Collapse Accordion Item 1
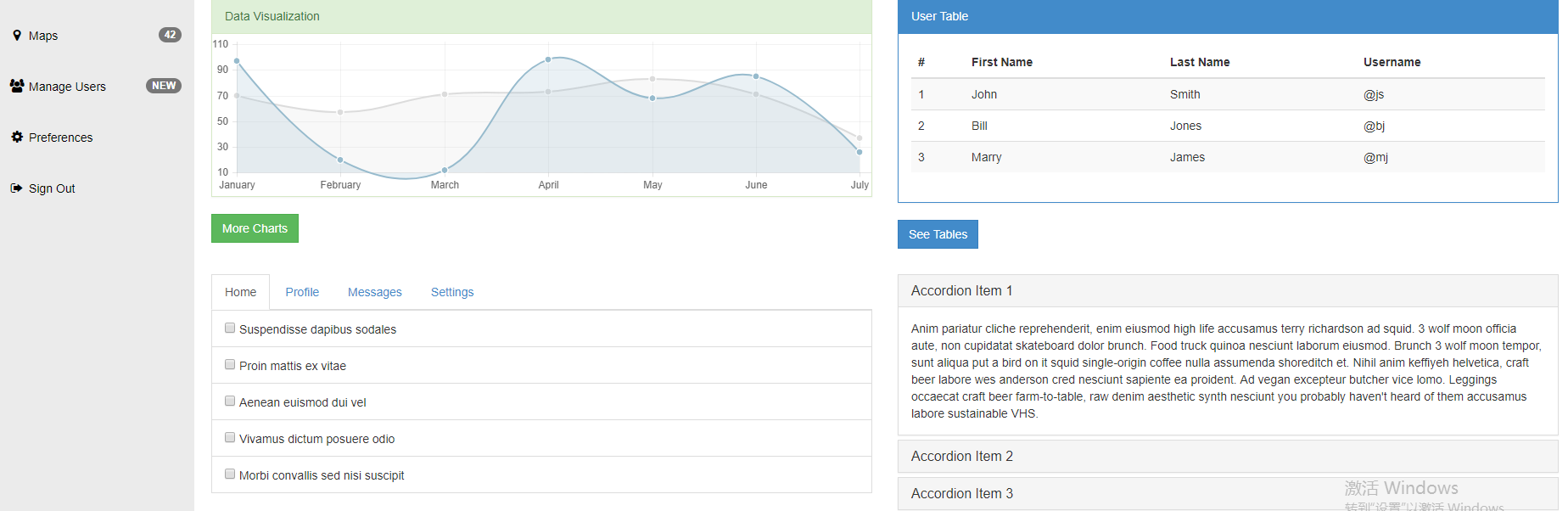Viewport: 1568px width, 511px height. pyautogui.click(x=961, y=291)
